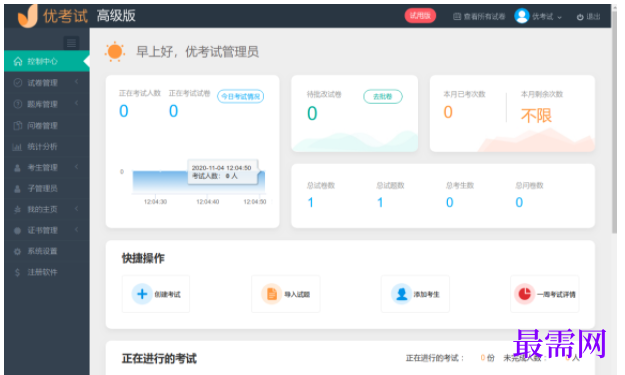
Task: Click the red pie chart icon
Action: pyautogui.click(x=525, y=294)
